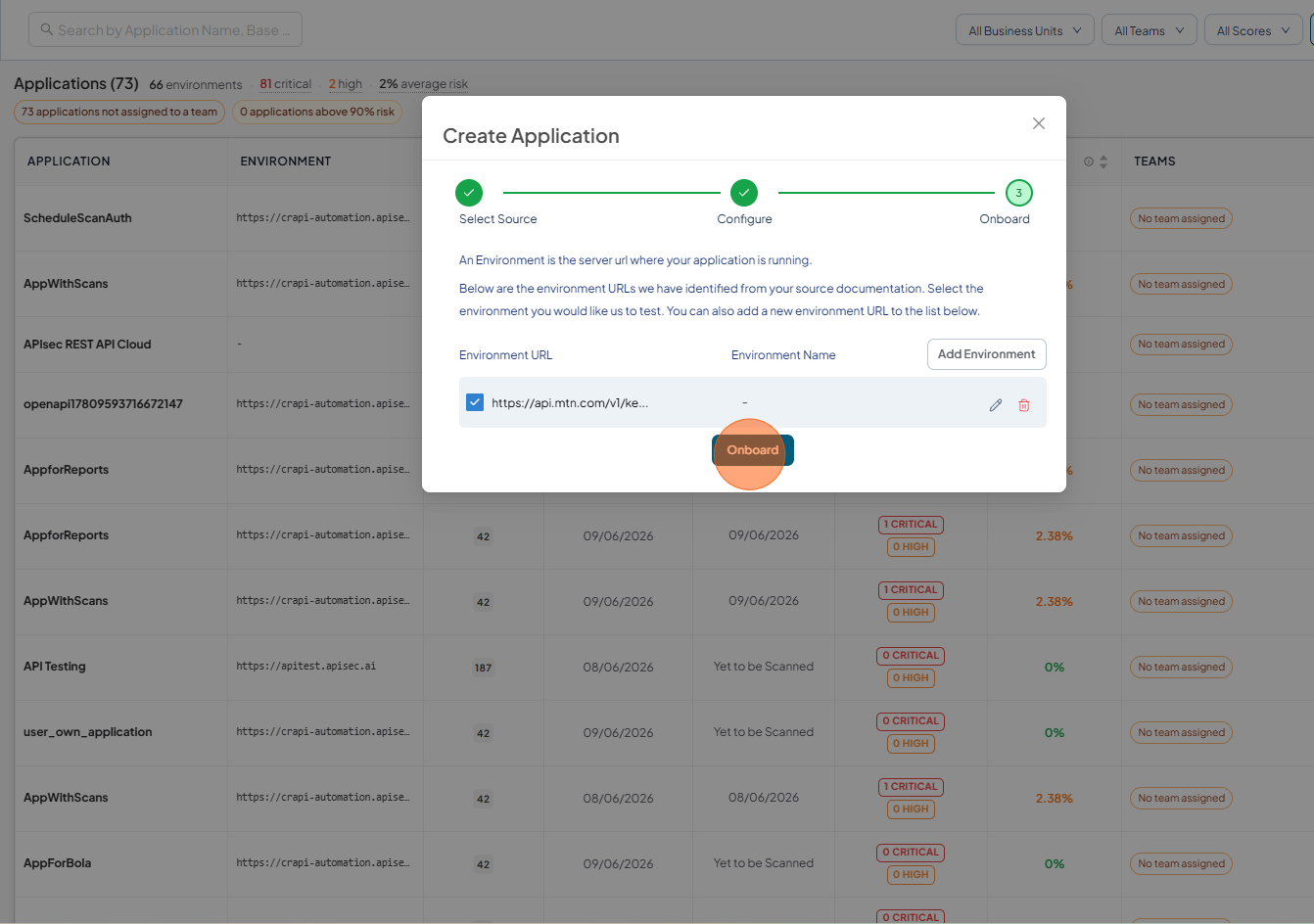Viewport: 1314px width, 924px height.
Task: Click the Onboard button
Action: (752, 450)
